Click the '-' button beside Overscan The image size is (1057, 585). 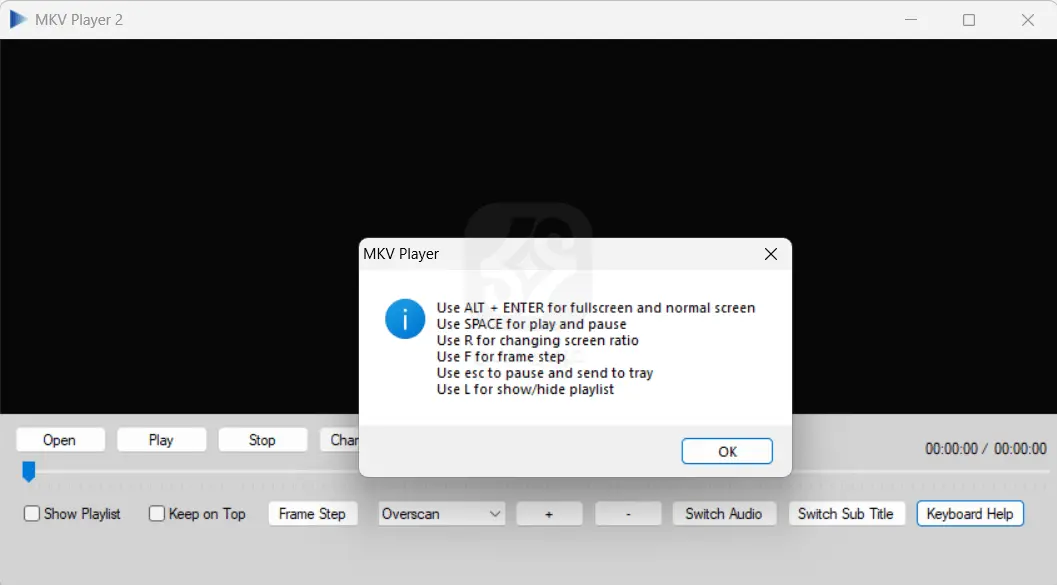tap(627, 513)
